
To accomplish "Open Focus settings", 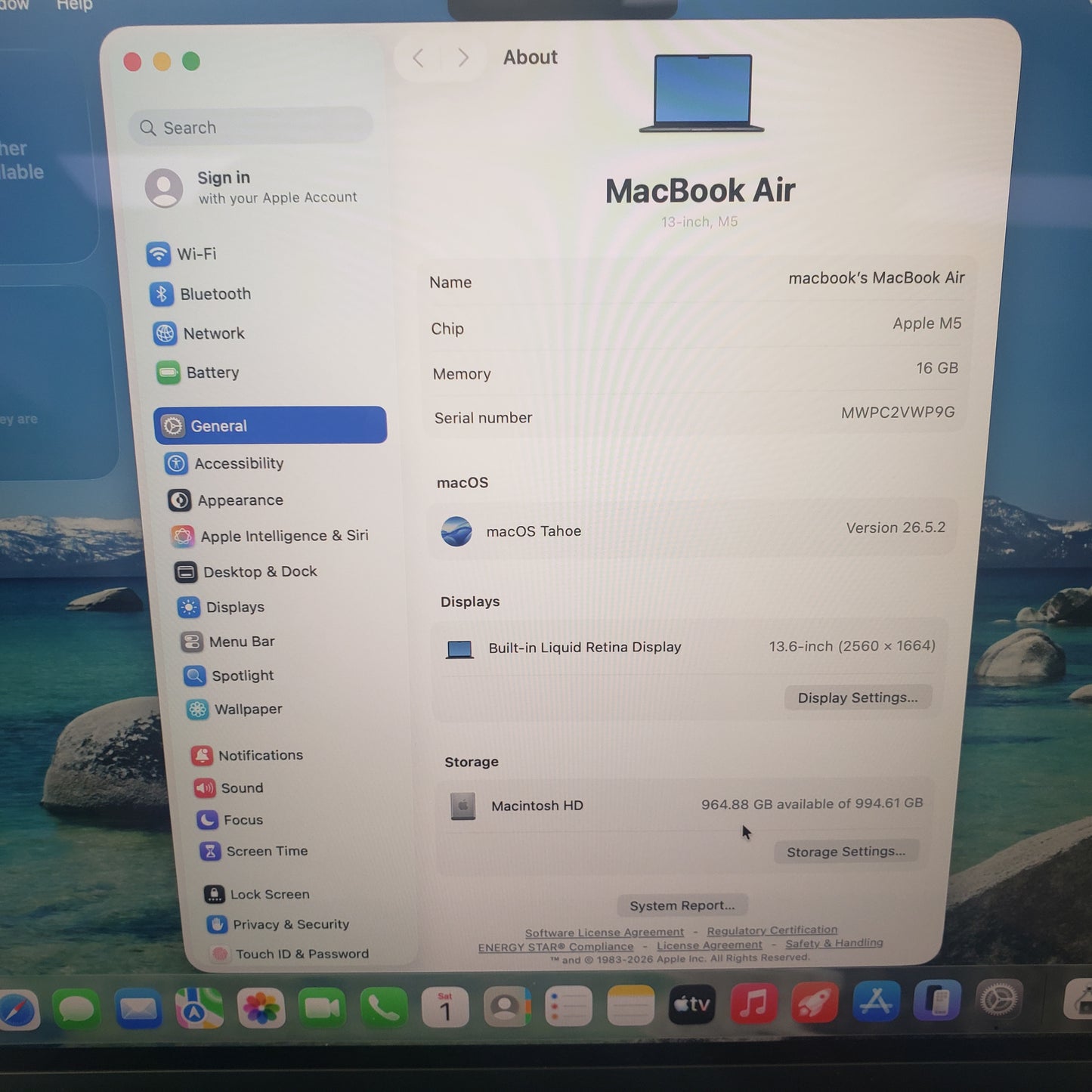I will click(x=230, y=820).
